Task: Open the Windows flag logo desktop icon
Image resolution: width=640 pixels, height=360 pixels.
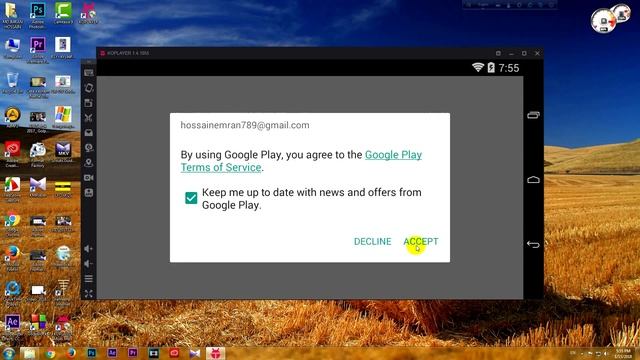Action: click(x=63, y=118)
